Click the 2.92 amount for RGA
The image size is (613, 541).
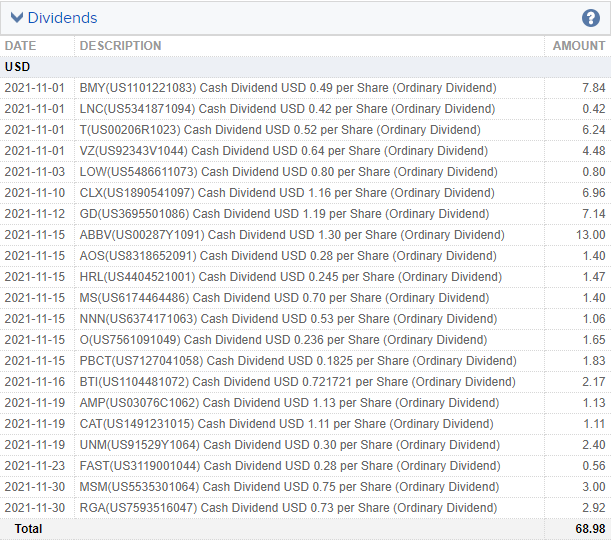593,508
